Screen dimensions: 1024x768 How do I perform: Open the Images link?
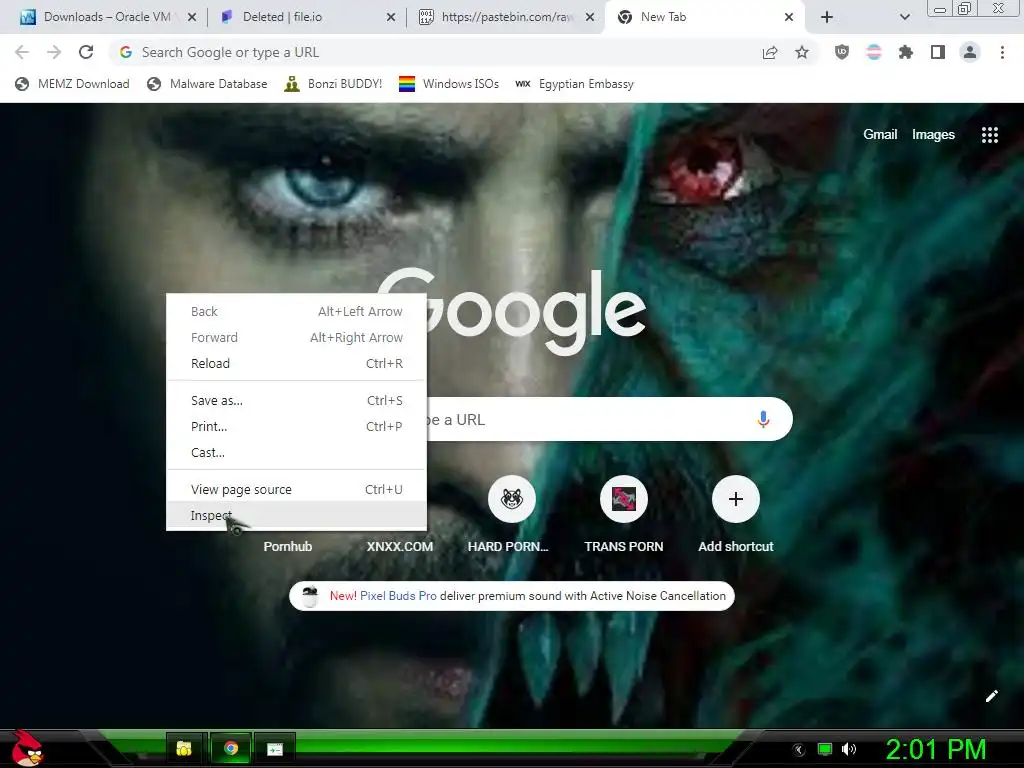(x=933, y=135)
